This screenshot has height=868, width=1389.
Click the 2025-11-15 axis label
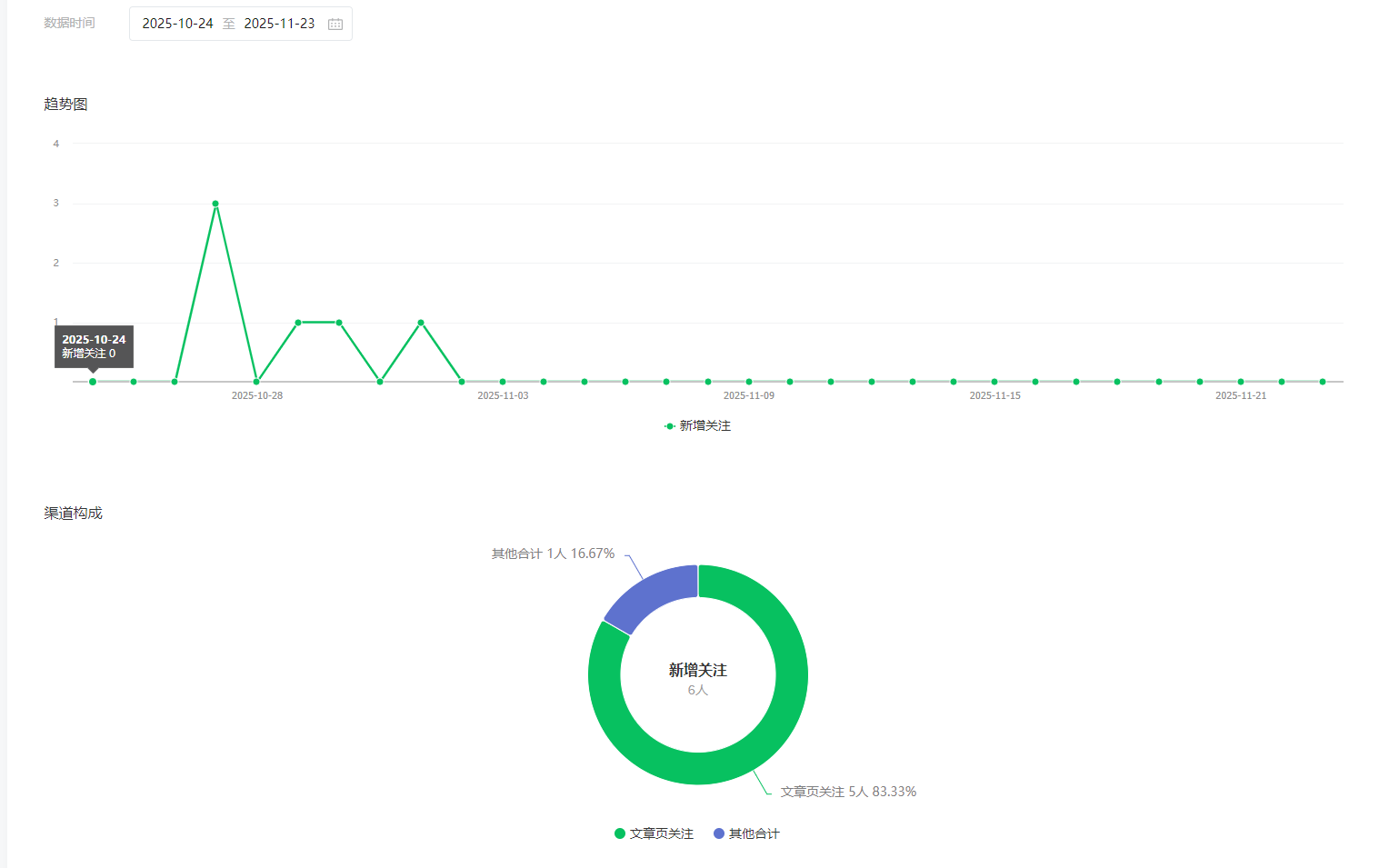tap(994, 395)
